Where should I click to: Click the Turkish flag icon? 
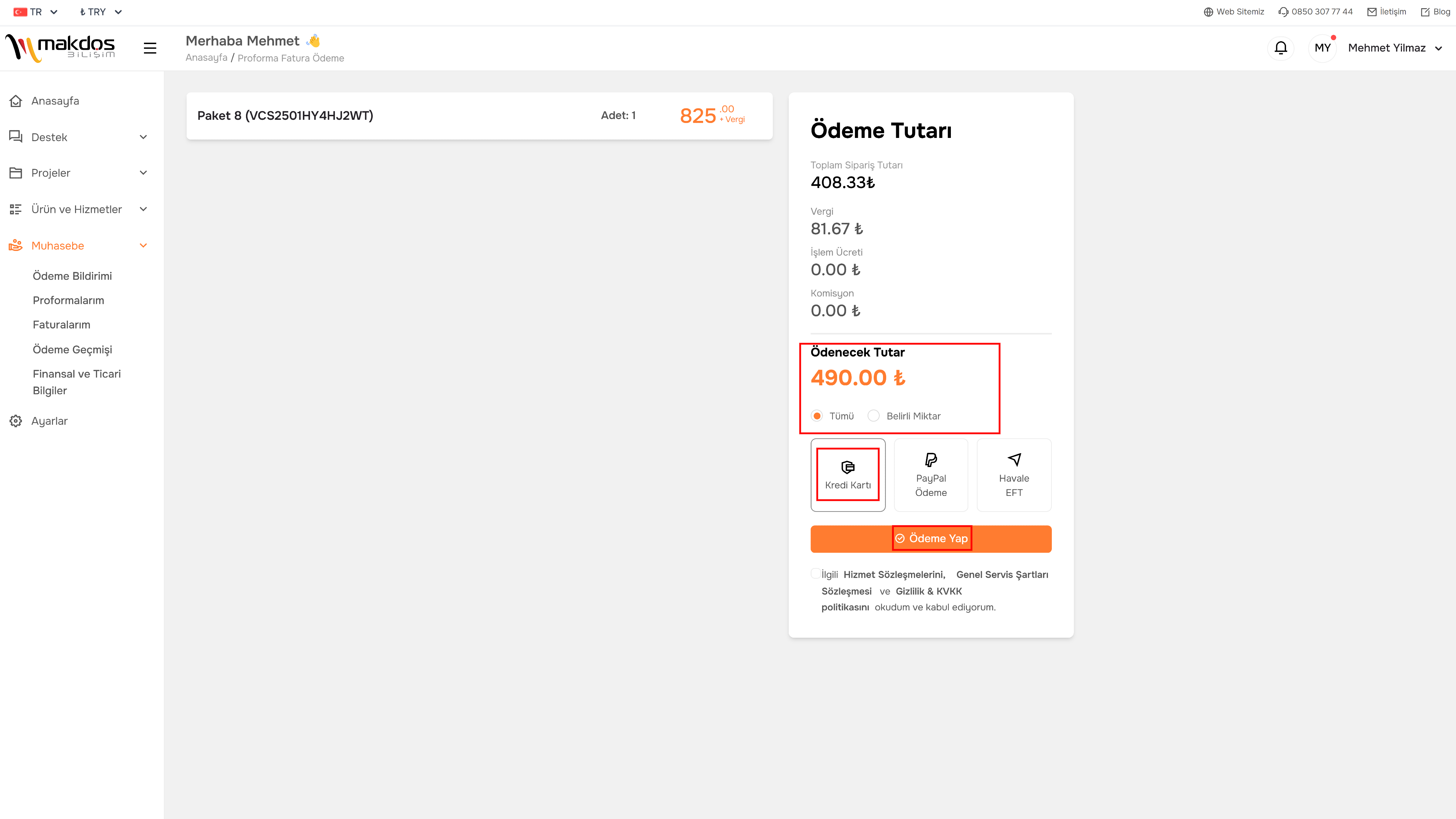pos(20,12)
